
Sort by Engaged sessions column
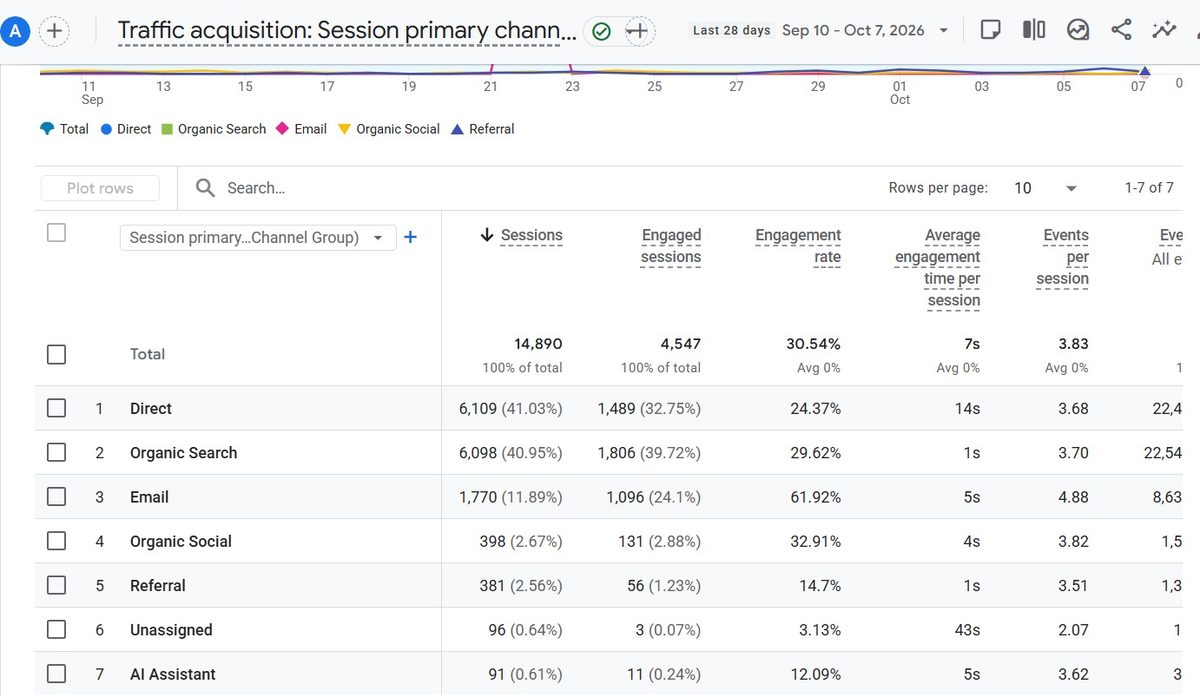[671, 246]
